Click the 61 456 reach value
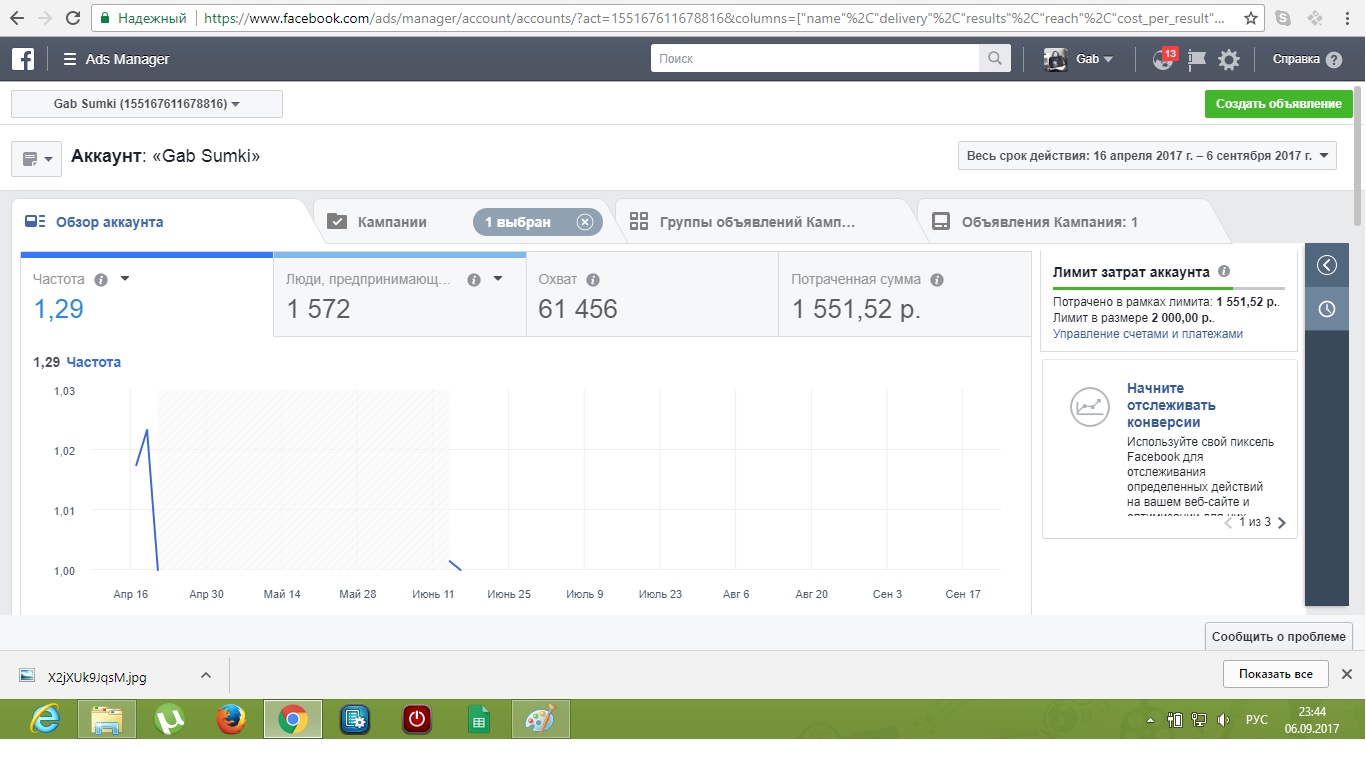 coord(578,309)
